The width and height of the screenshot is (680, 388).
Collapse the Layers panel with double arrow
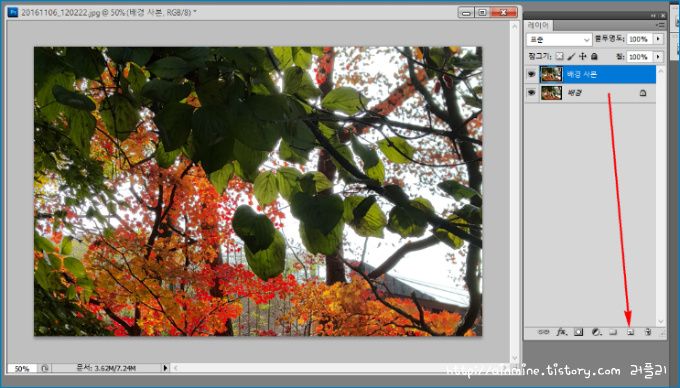pos(654,16)
